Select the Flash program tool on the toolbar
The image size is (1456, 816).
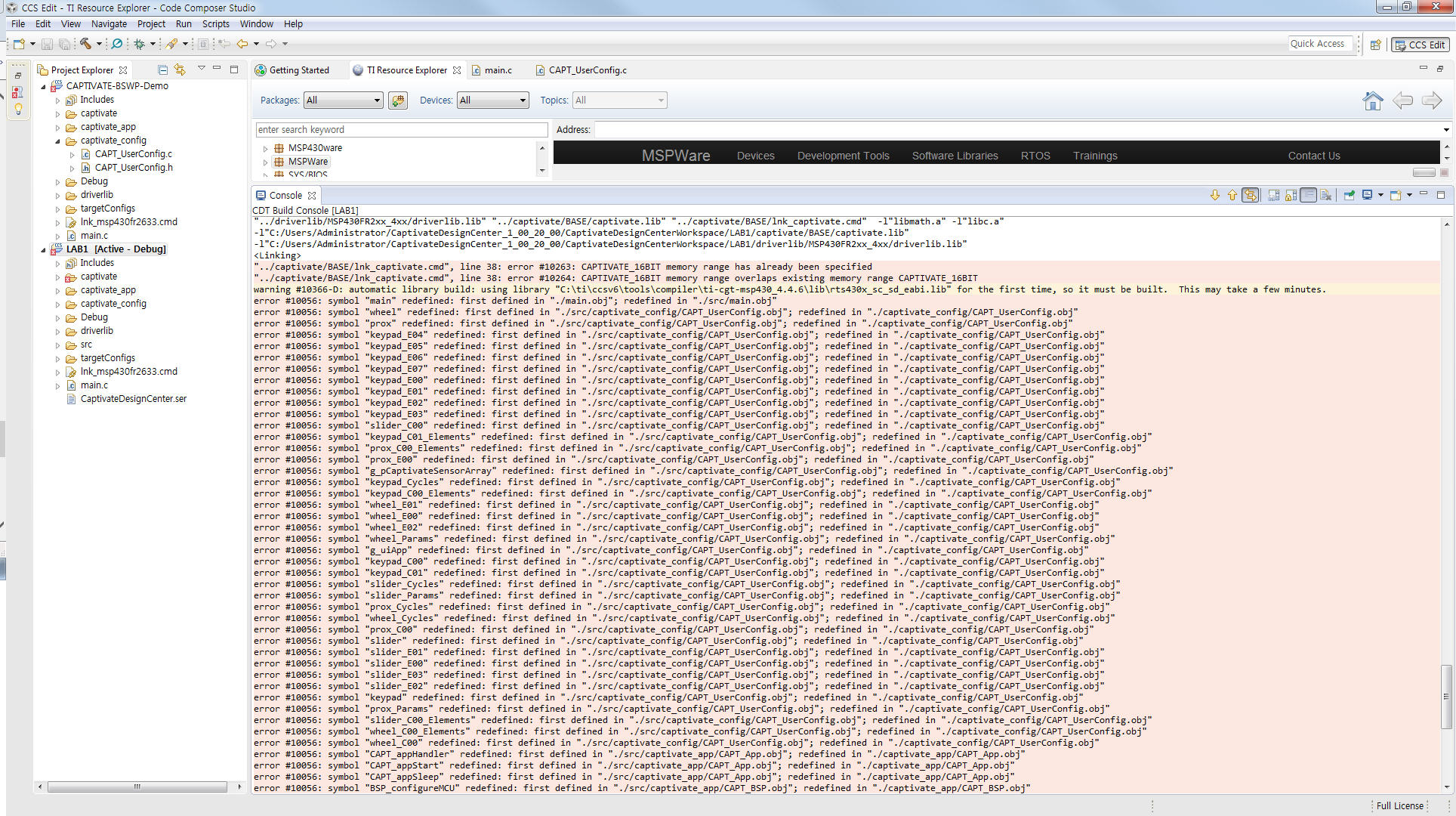[172, 43]
